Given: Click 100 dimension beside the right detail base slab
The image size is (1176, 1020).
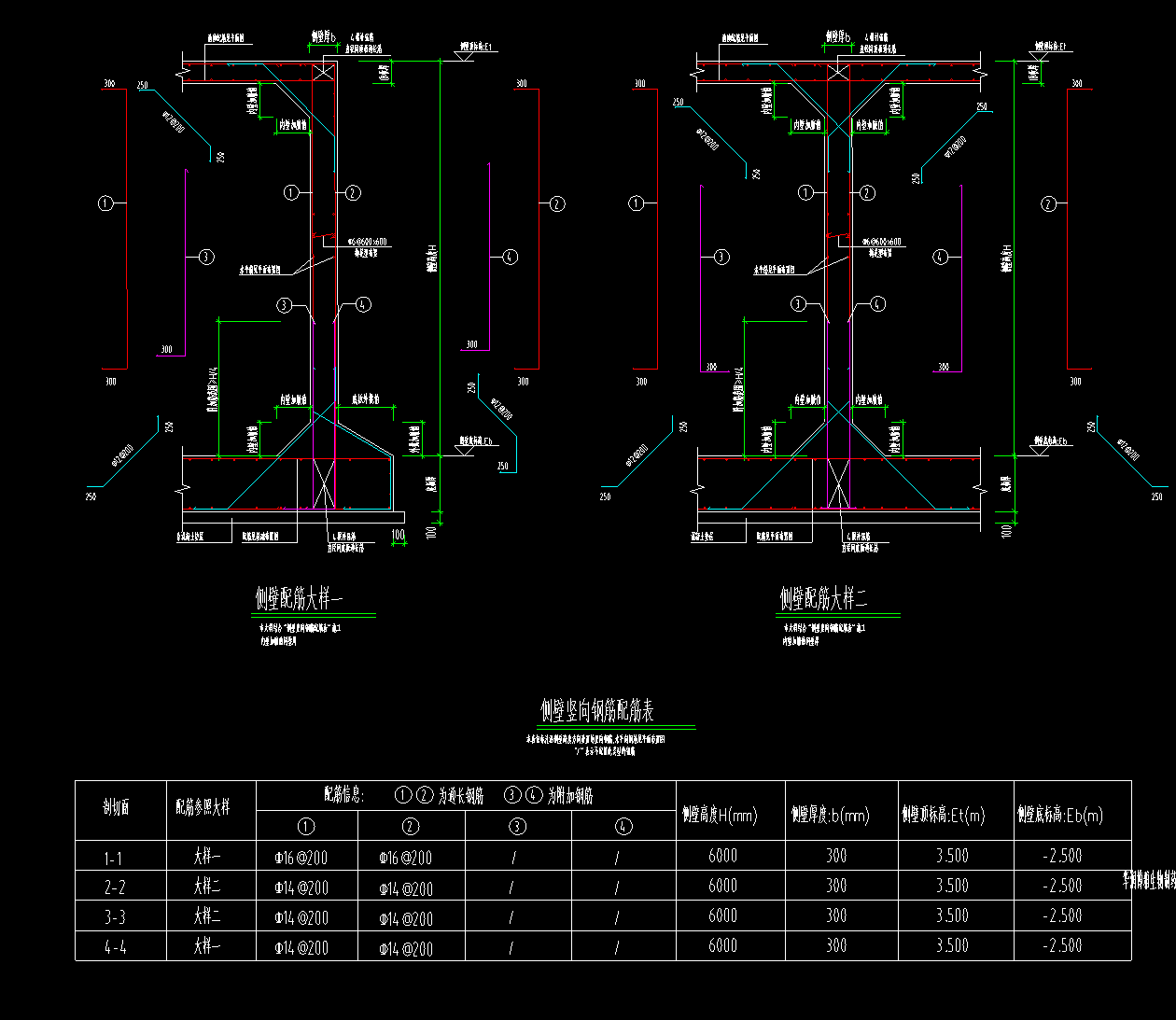Looking at the screenshot, I should click(1006, 531).
